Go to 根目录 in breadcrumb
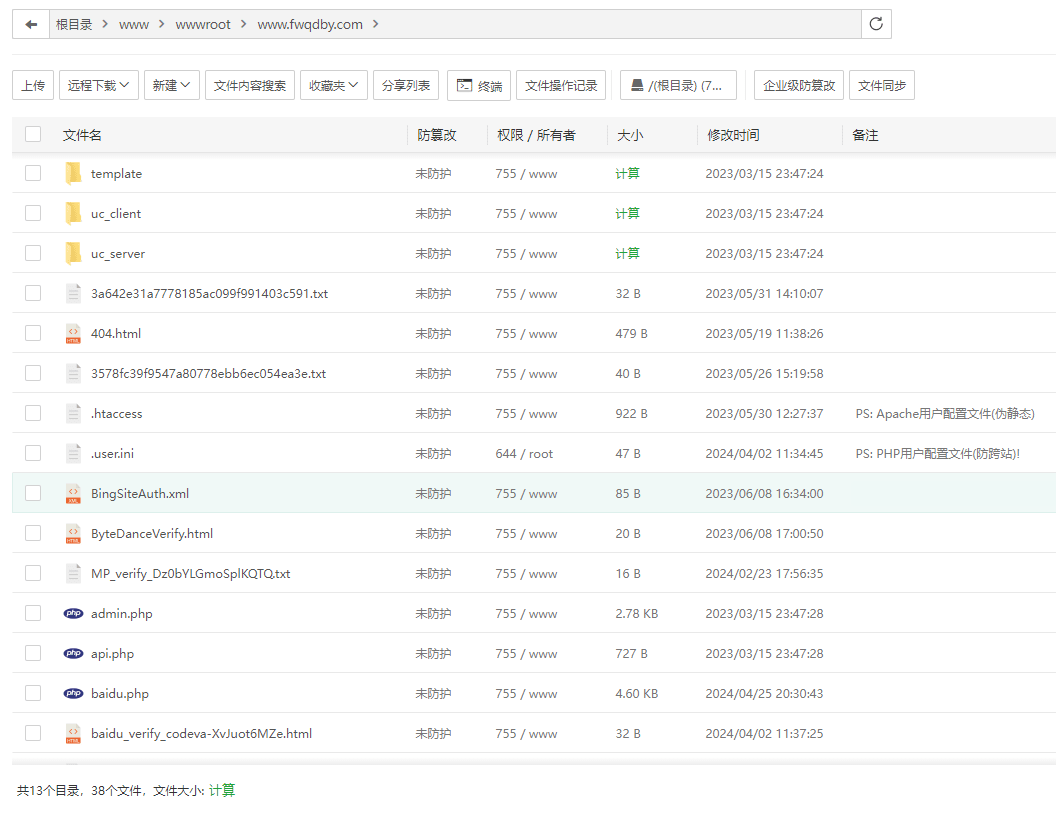 [74, 24]
